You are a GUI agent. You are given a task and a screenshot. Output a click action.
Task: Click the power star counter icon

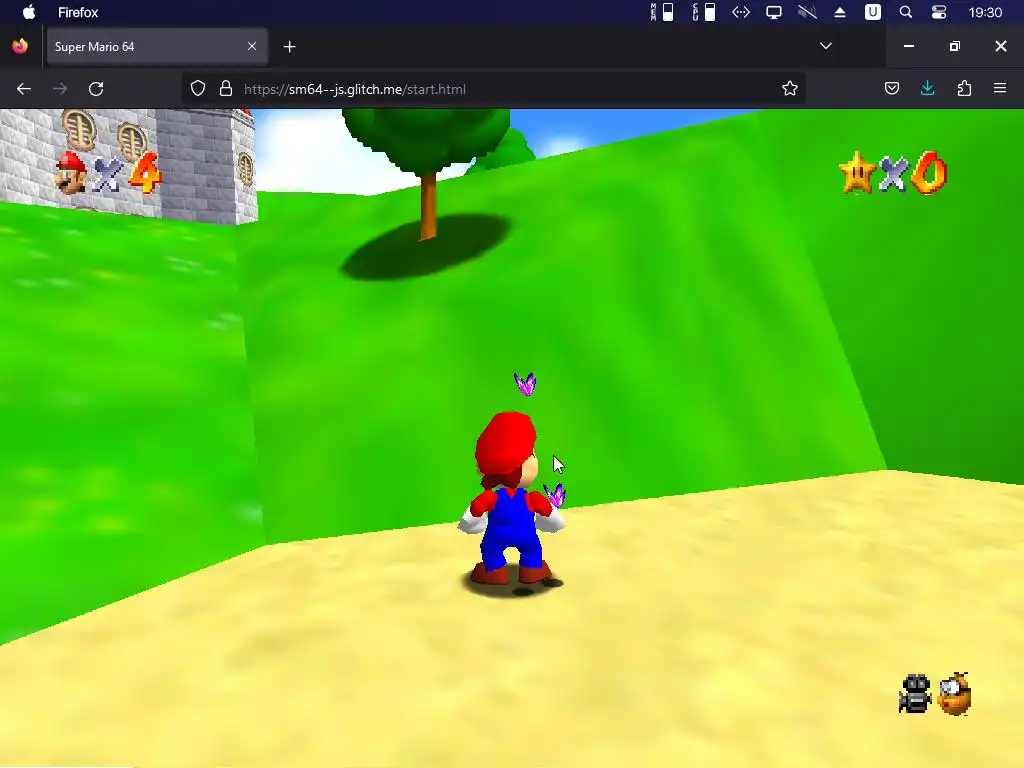[857, 173]
